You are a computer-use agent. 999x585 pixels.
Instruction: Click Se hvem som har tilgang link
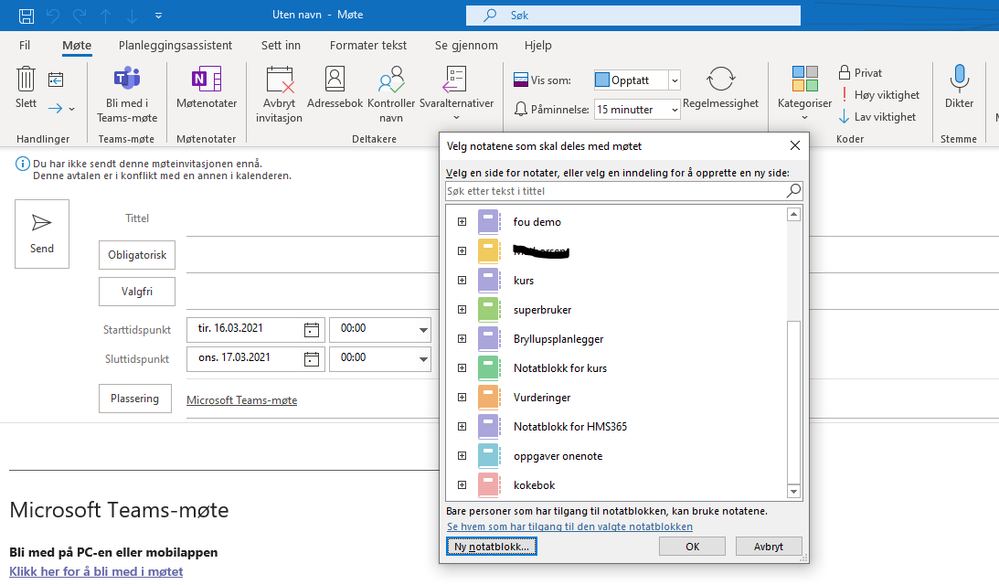click(570, 526)
